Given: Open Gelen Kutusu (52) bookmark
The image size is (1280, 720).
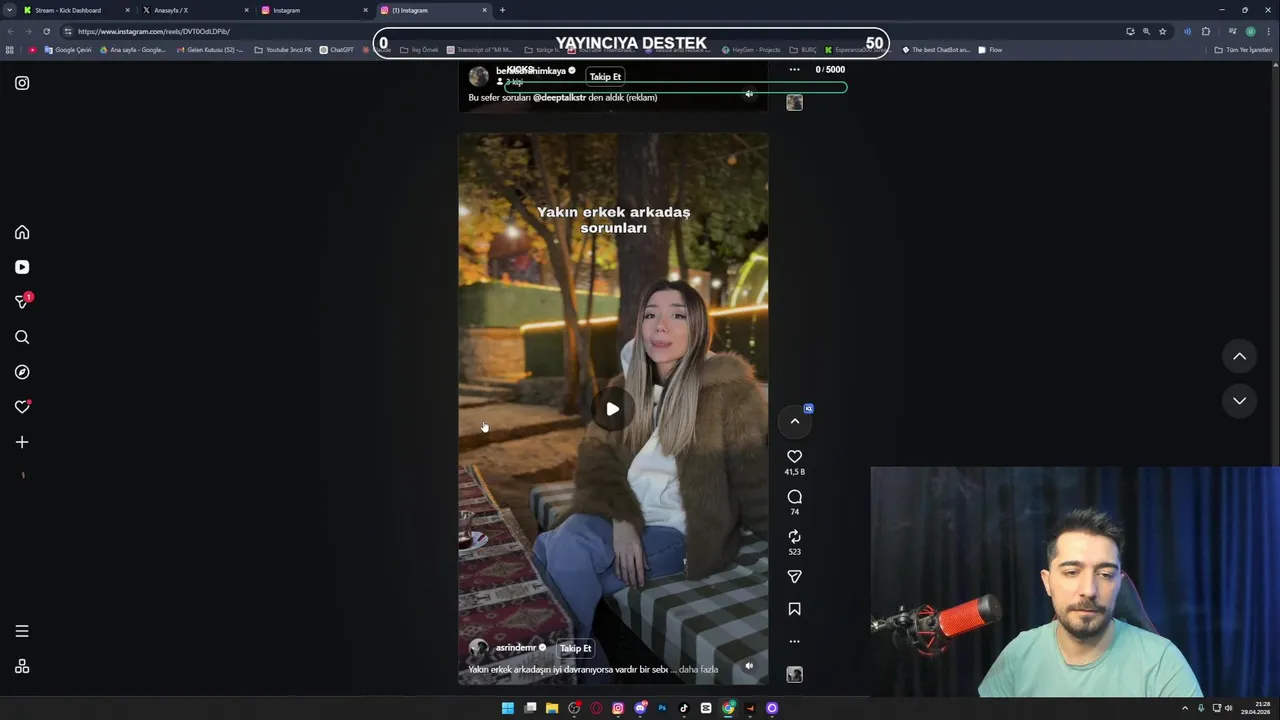Looking at the screenshot, I should pyautogui.click(x=208, y=50).
